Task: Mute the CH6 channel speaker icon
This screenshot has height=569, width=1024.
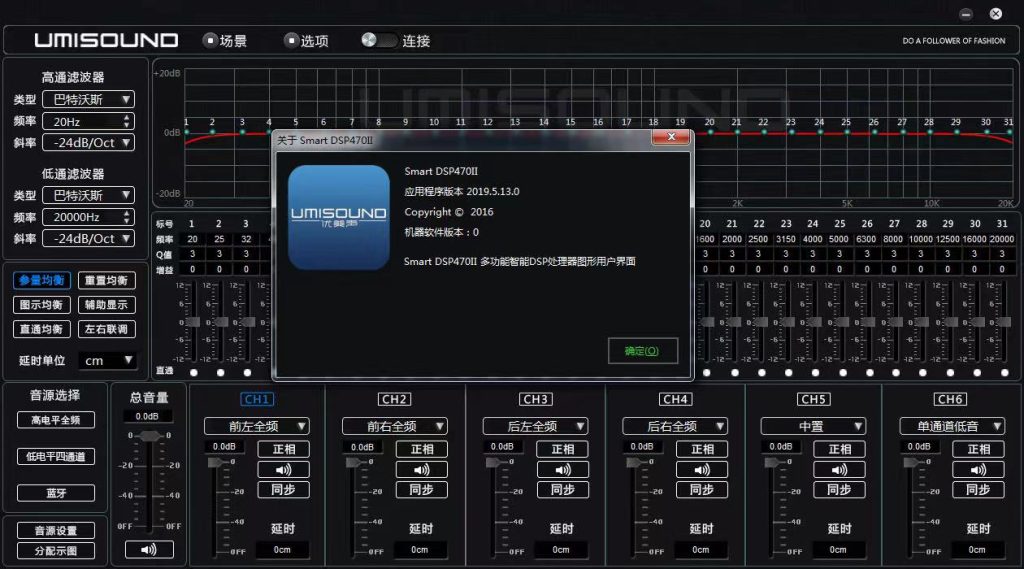Action: (x=978, y=470)
